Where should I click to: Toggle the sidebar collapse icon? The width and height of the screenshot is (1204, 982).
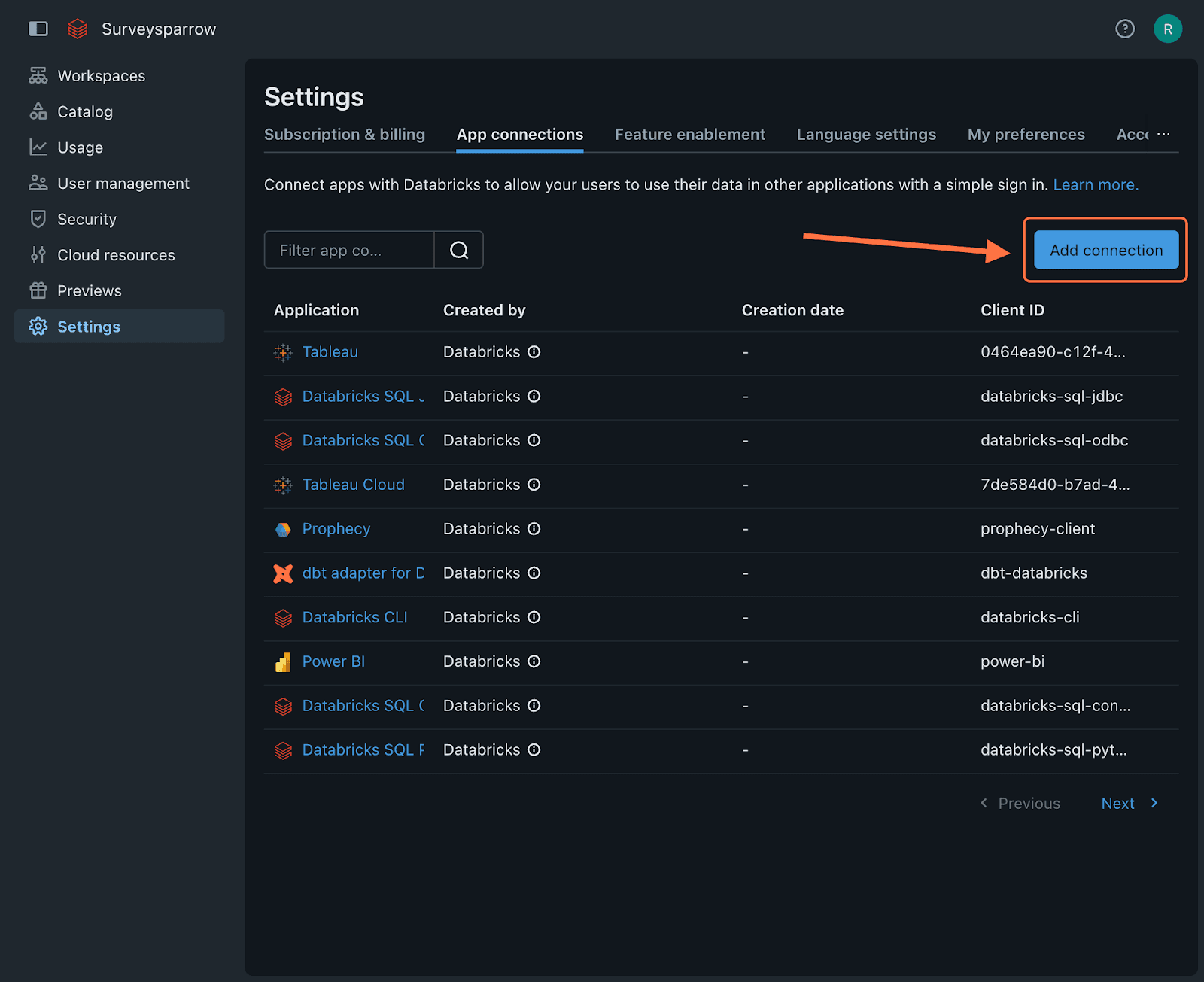point(38,29)
